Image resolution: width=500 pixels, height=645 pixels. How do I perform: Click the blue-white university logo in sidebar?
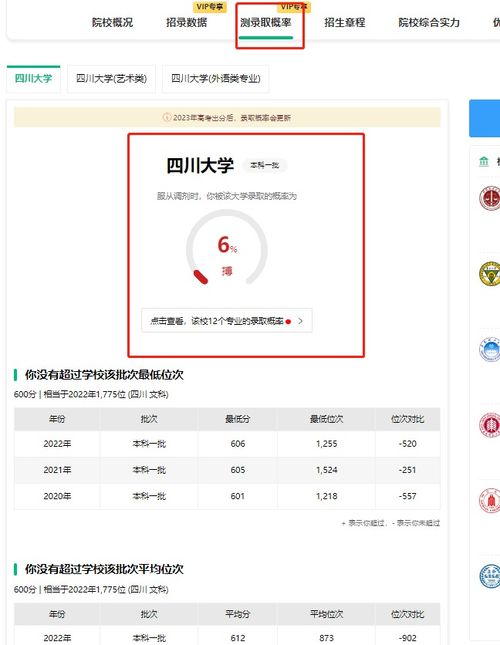click(x=490, y=350)
